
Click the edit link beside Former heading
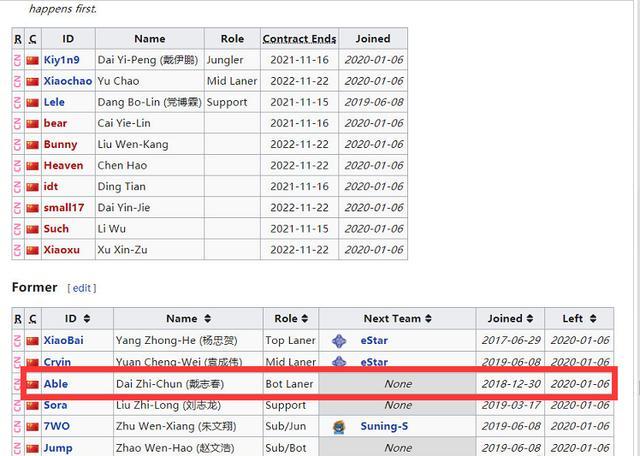[81, 288]
